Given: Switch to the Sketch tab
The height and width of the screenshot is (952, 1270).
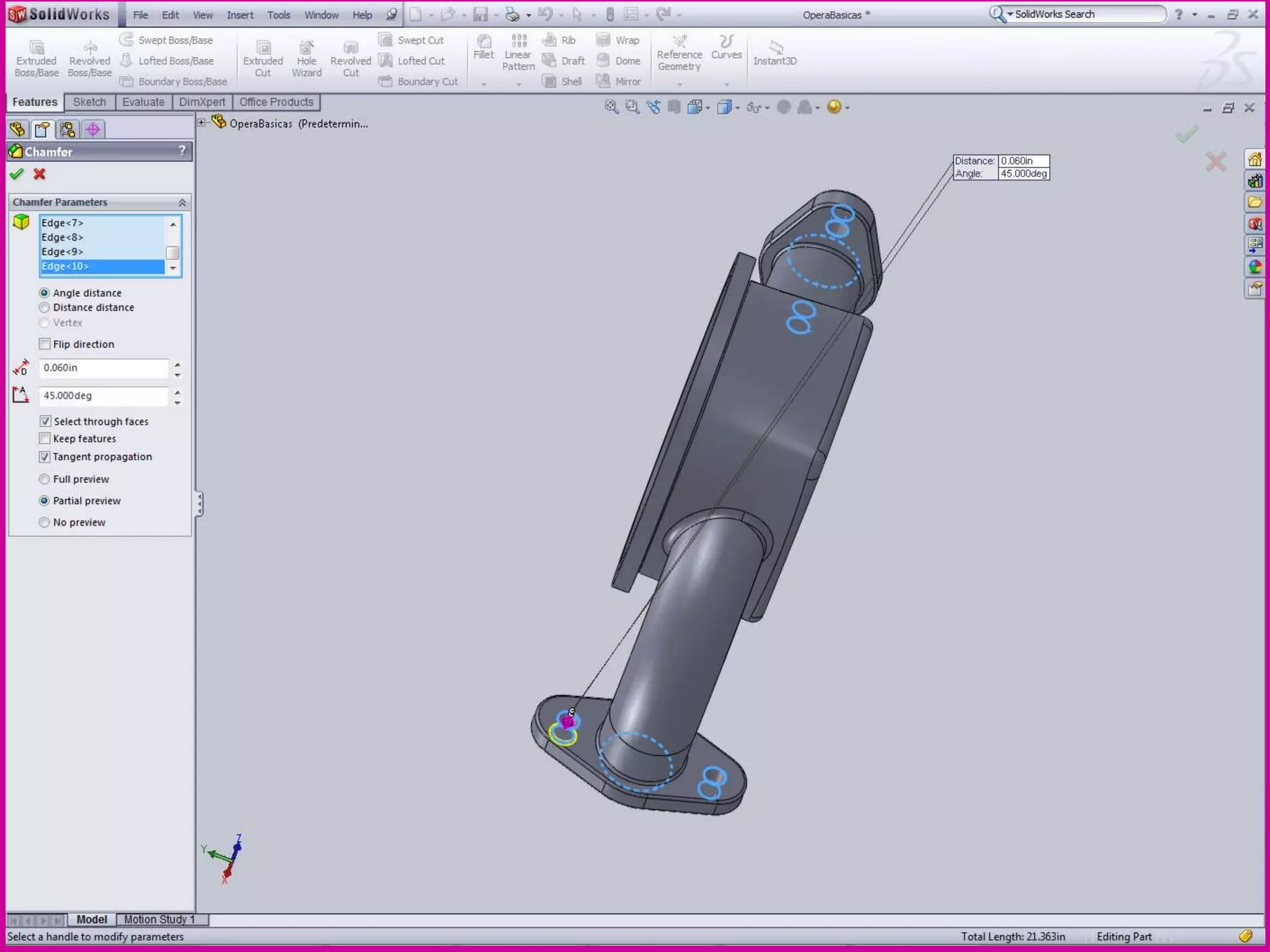Looking at the screenshot, I should coord(89,102).
